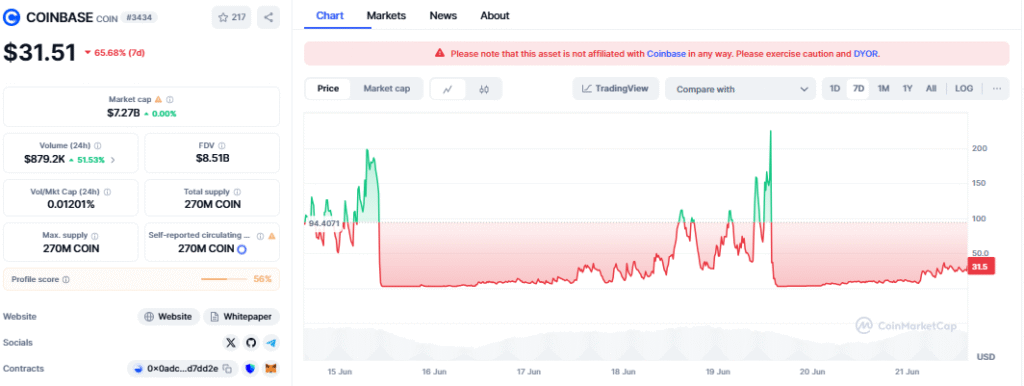1024x386 pixels.
Task: Switch to the Markets tab
Action: 386,16
